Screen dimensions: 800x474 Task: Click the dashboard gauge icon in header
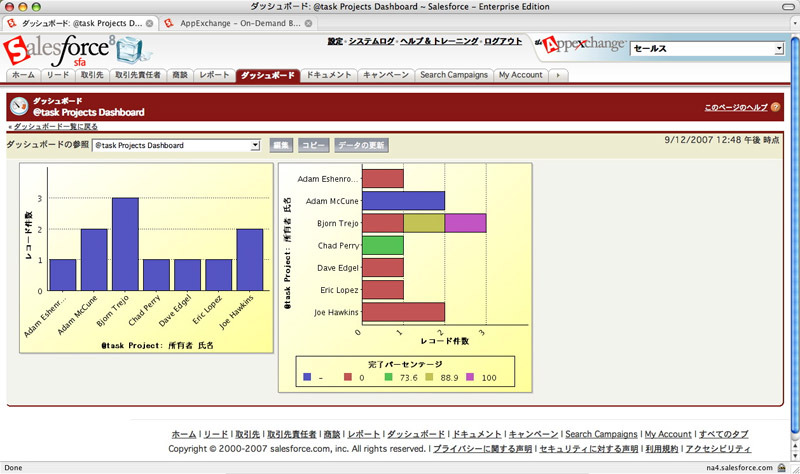pyautogui.click(x=19, y=106)
